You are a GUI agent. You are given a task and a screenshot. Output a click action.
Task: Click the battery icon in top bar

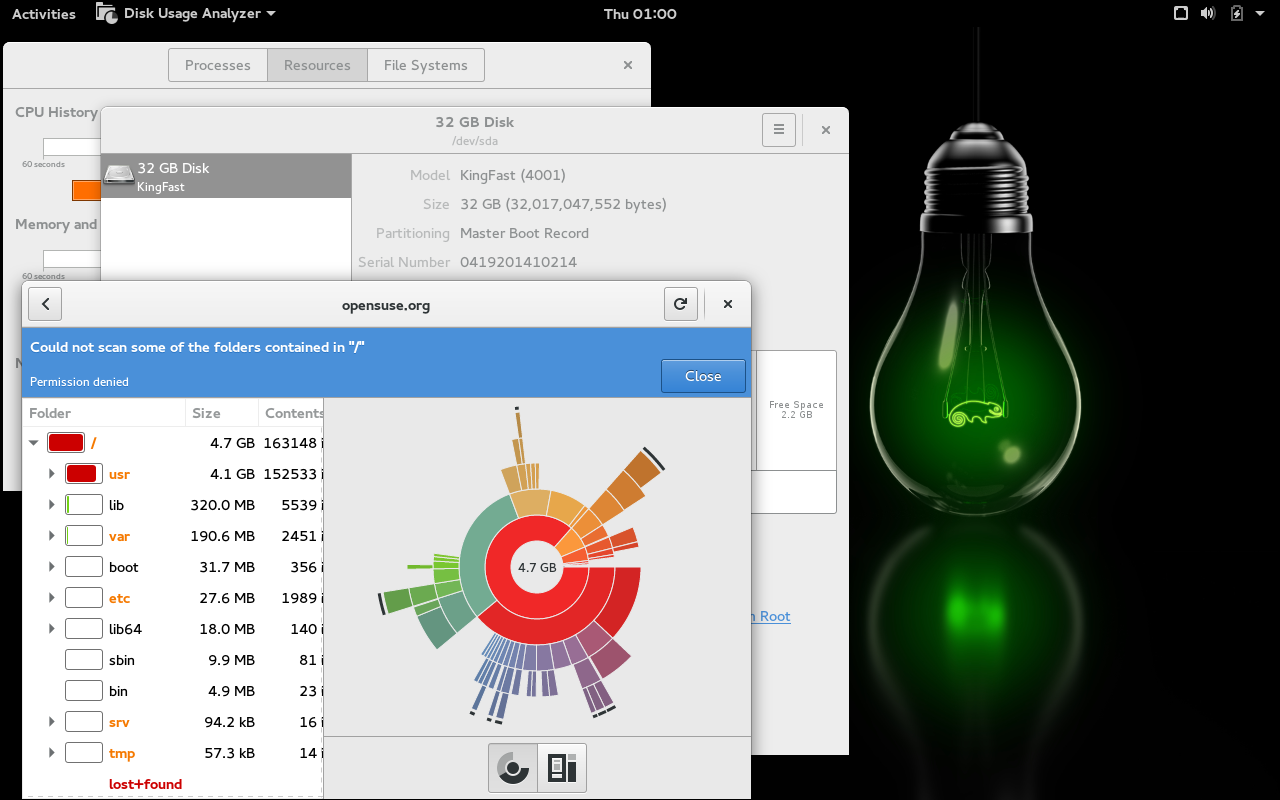1237,14
